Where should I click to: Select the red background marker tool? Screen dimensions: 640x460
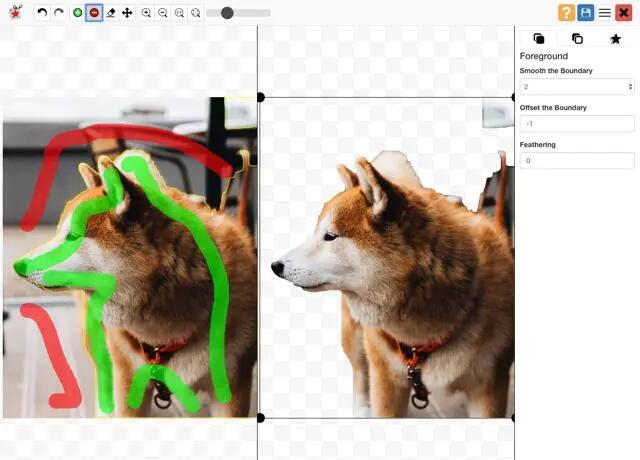point(94,13)
